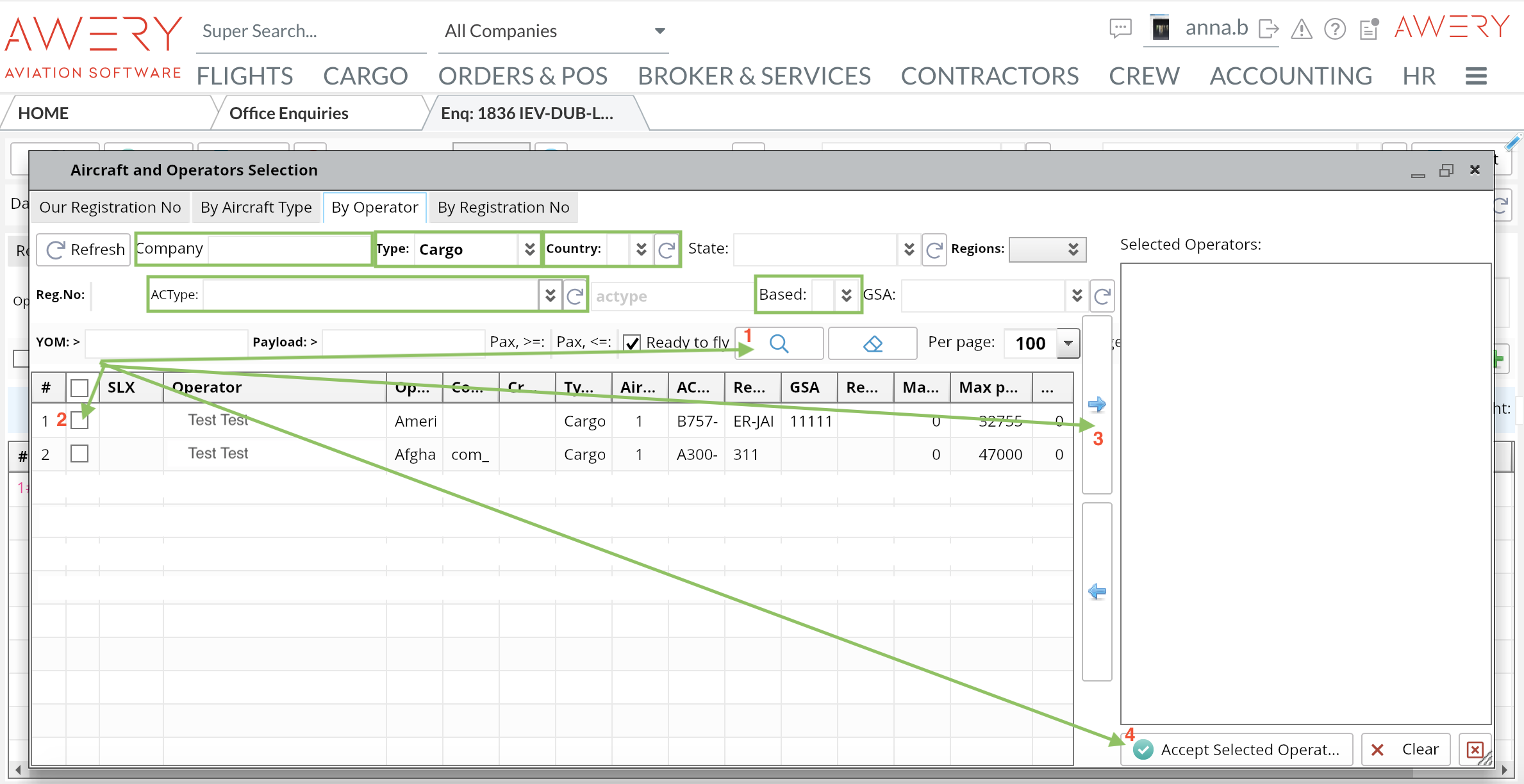
Task: Click into the Company input field
Action: (288, 249)
